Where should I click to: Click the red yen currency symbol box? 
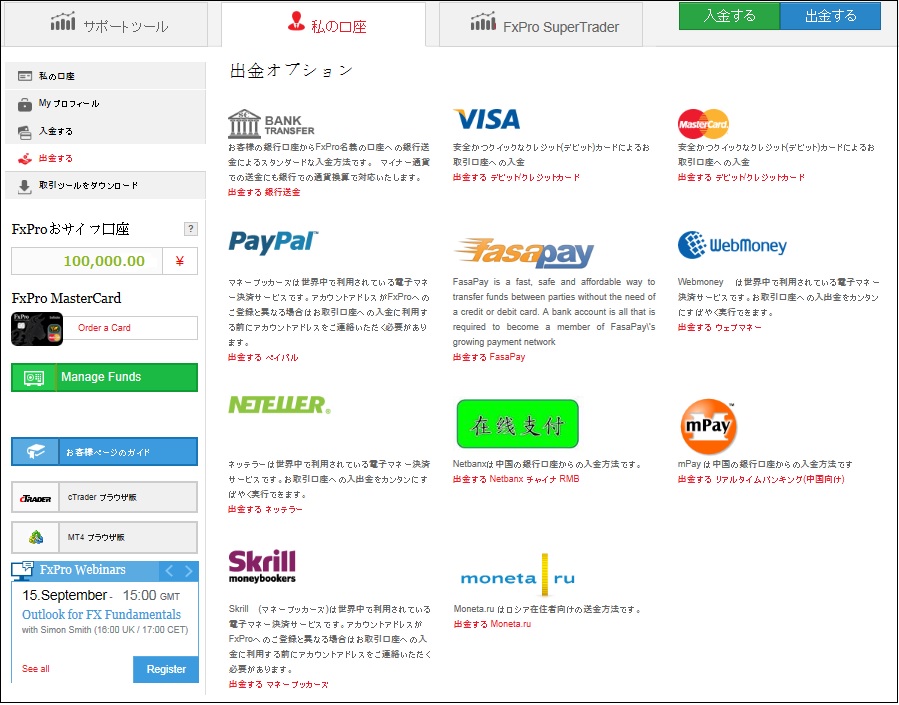(180, 261)
